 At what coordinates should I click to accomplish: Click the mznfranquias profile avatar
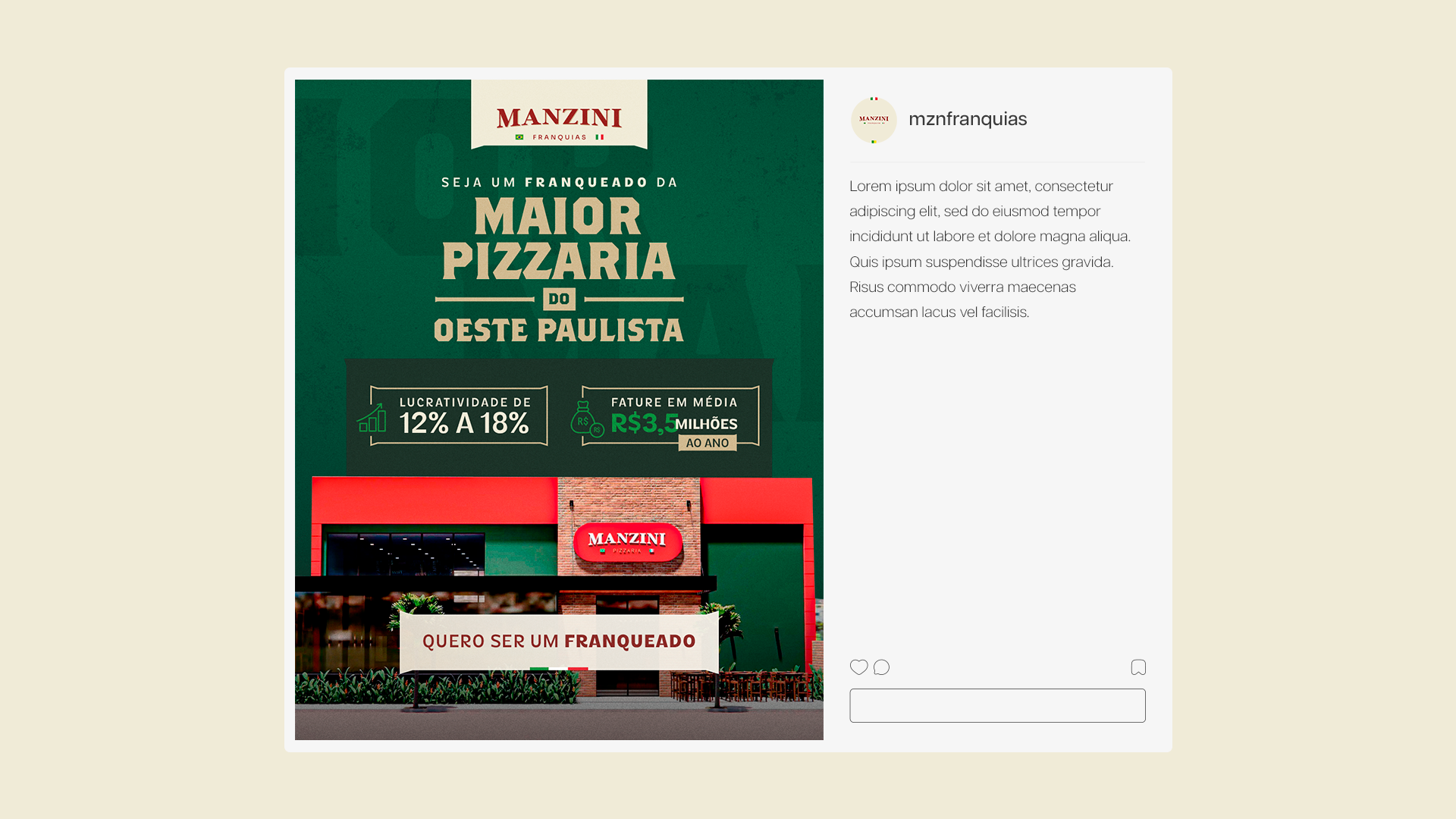874,120
